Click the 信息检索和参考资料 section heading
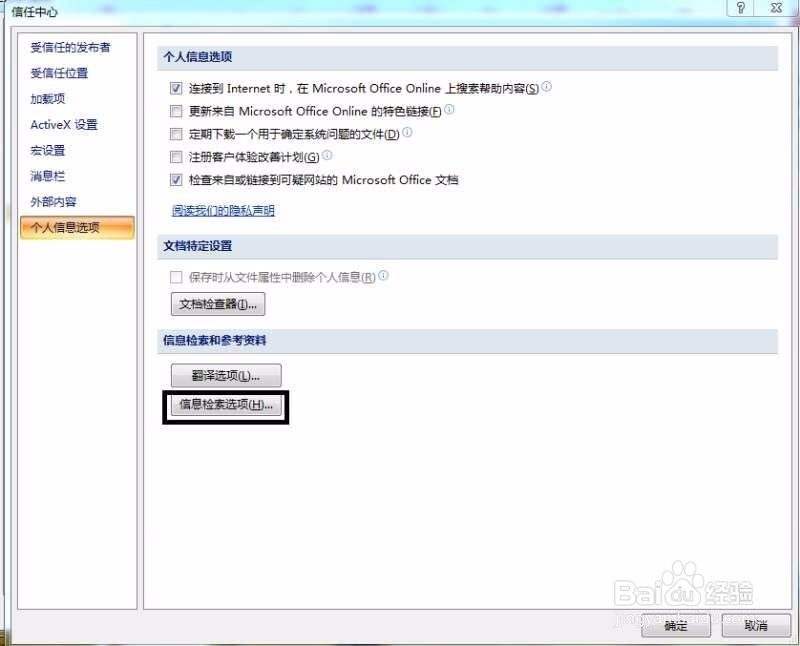The height and width of the screenshot is (646, 800). [x=214, y=340]
